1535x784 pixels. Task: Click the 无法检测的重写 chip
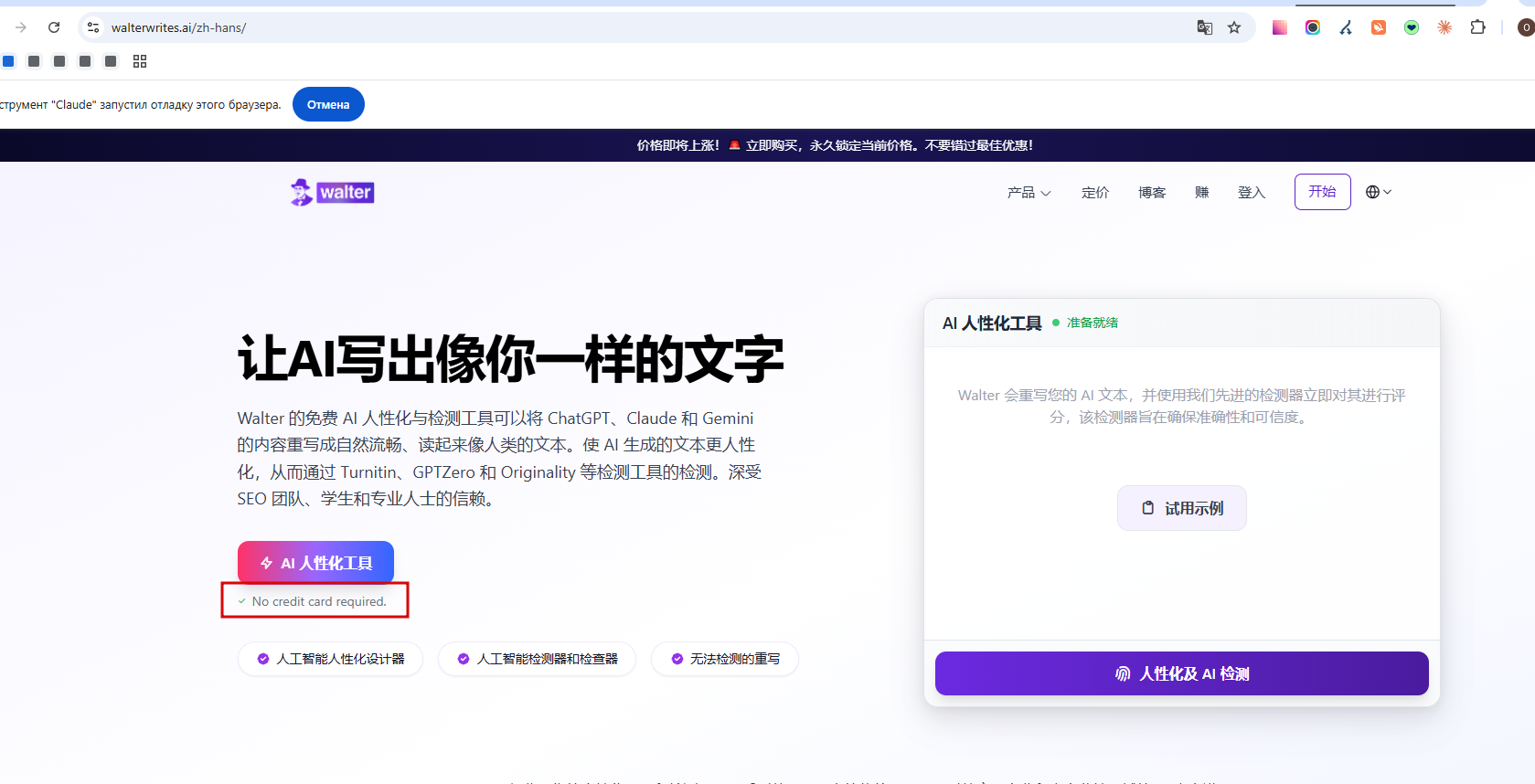coord(725,659)
